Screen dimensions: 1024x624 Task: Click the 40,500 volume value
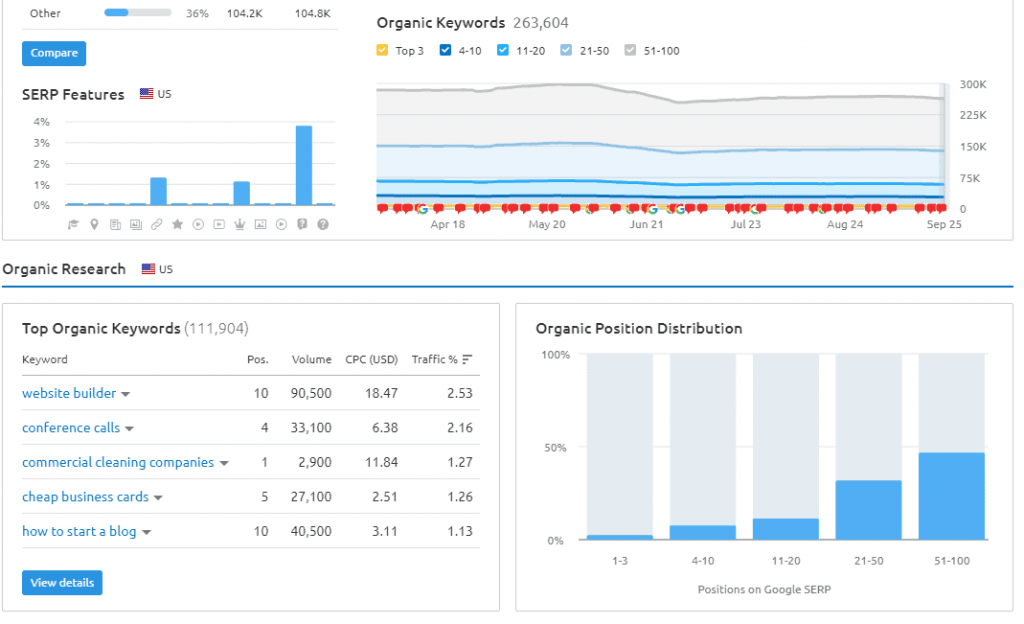coord(311,531)
